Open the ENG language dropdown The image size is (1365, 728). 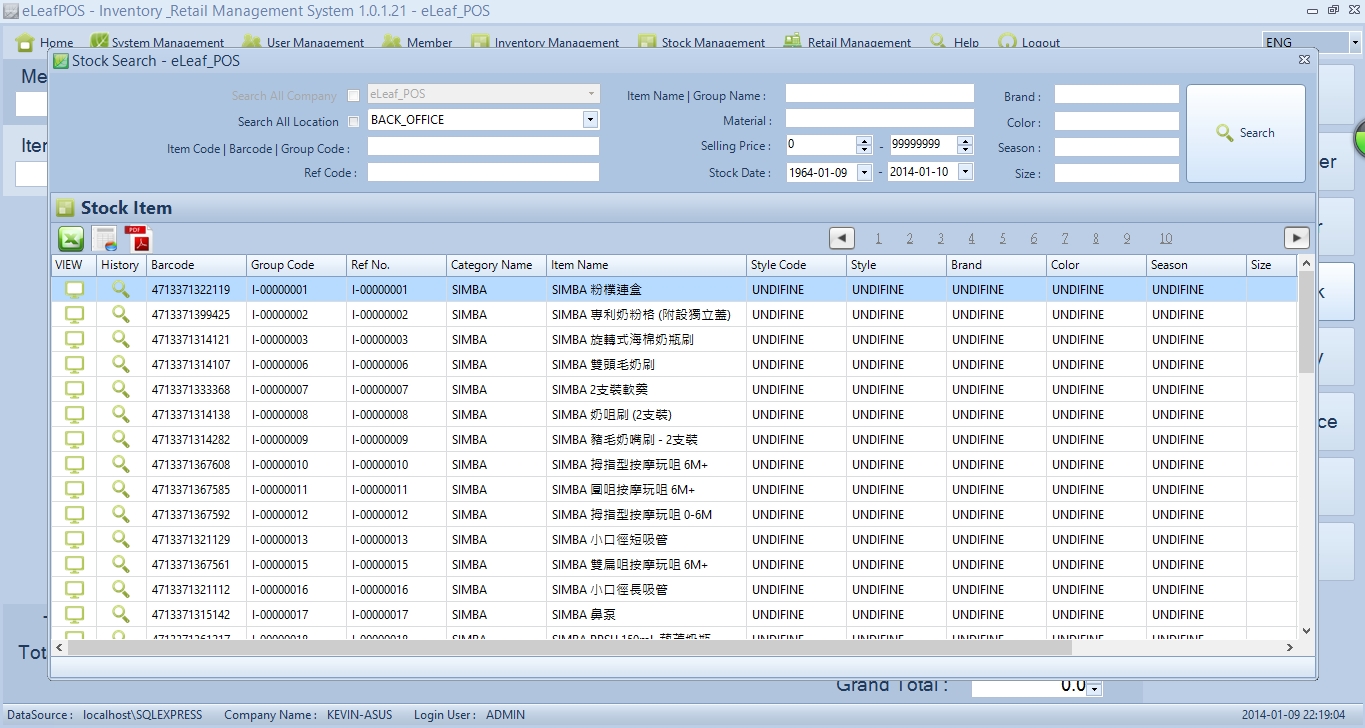[1355, 43]
